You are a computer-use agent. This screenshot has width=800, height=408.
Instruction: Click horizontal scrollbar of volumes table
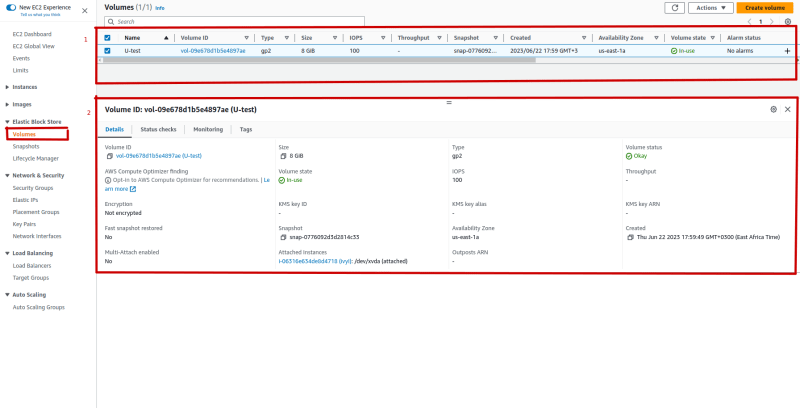[x=318, y=60]
